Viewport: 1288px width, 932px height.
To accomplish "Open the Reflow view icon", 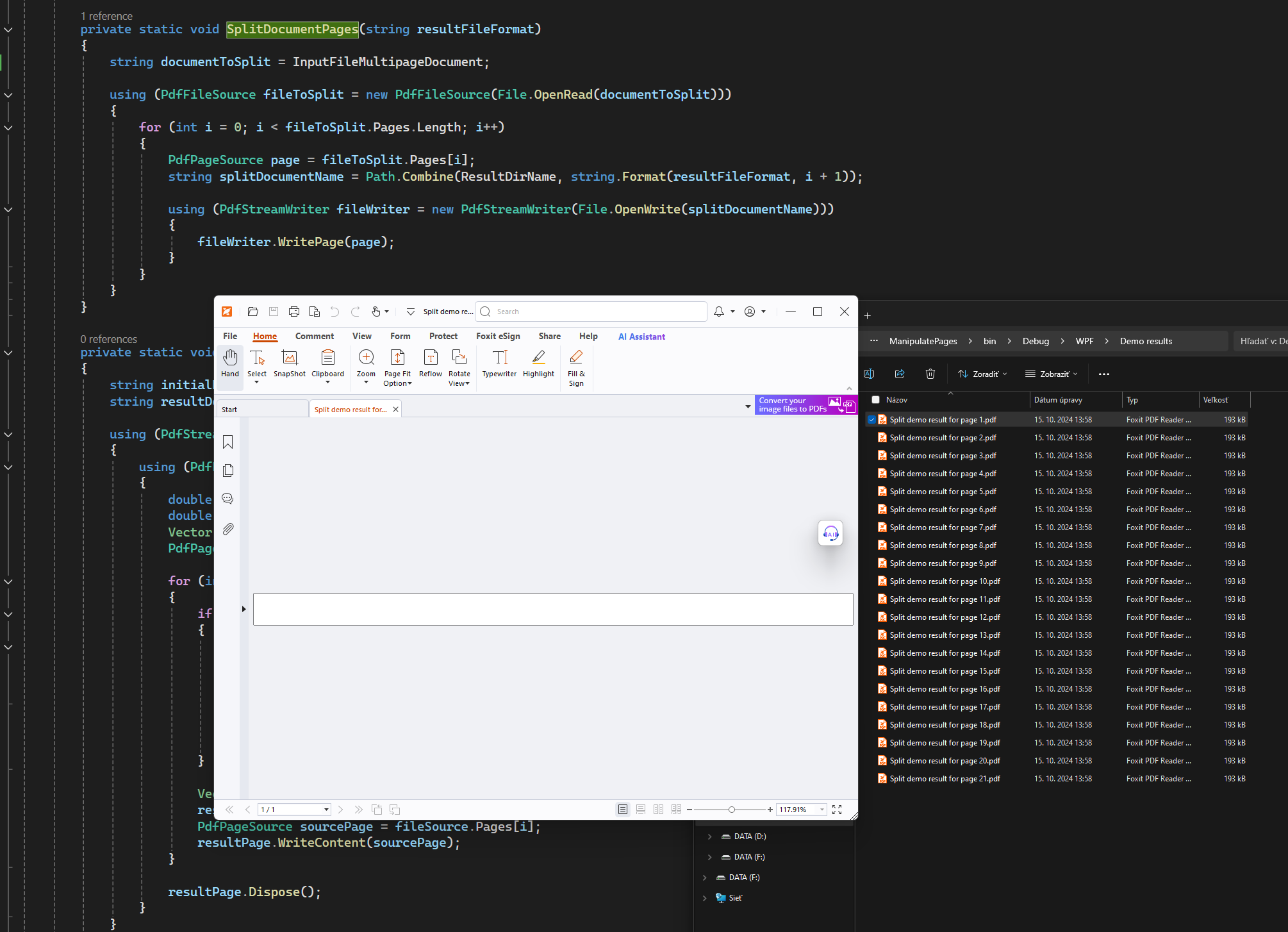I will [x=431, y=363].
